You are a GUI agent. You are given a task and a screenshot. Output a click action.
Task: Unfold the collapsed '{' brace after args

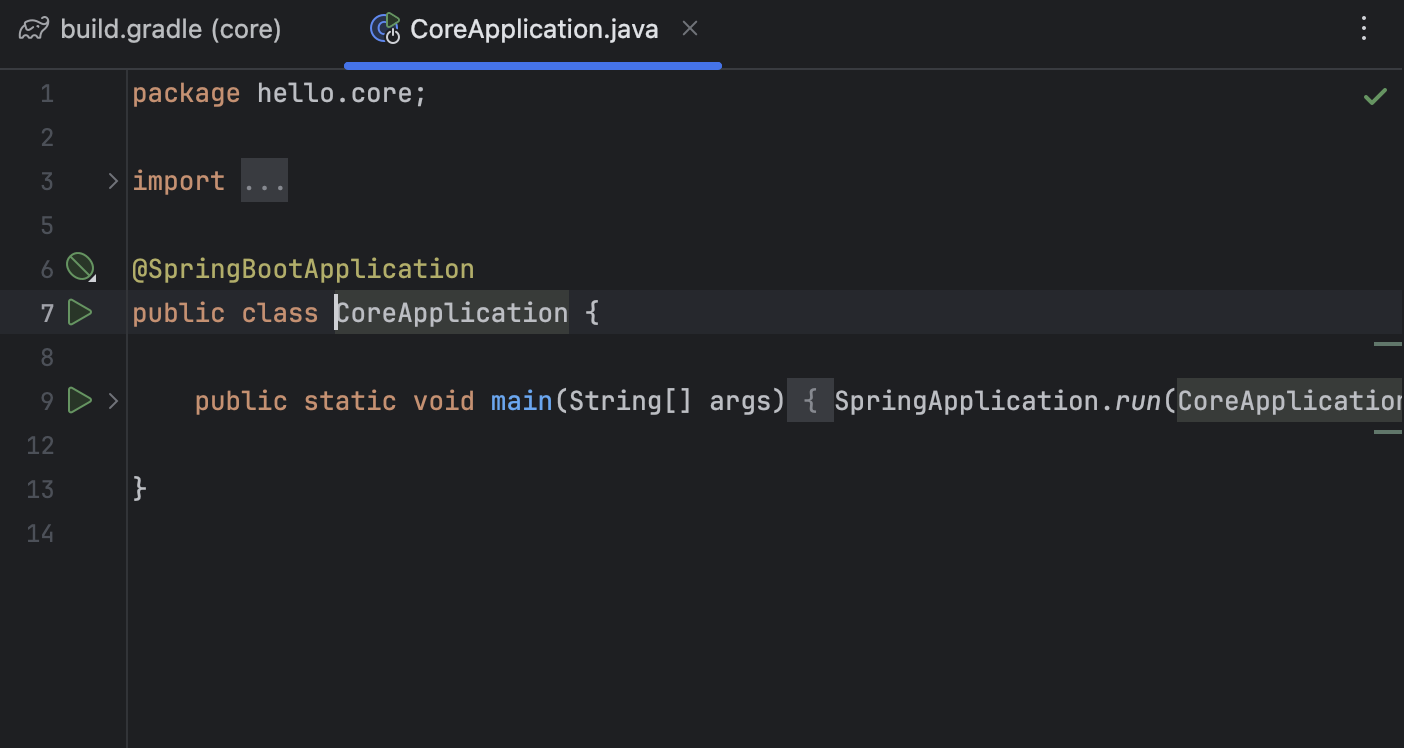(810, 401)
